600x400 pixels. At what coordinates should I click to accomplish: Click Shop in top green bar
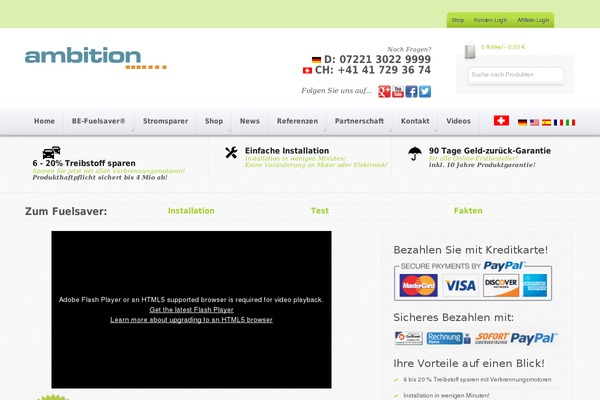(x=458, y=20)
